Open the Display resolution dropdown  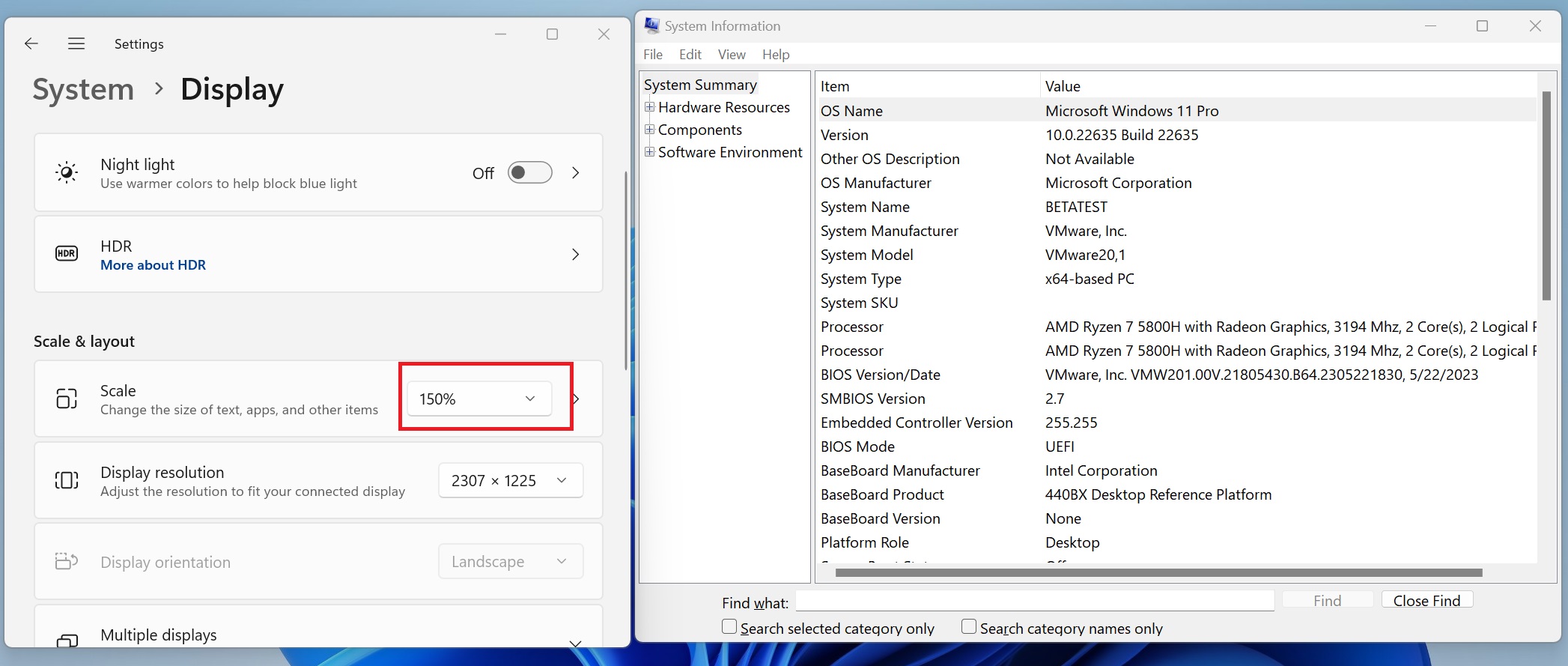pyautogui.click(x=511, y=480)
